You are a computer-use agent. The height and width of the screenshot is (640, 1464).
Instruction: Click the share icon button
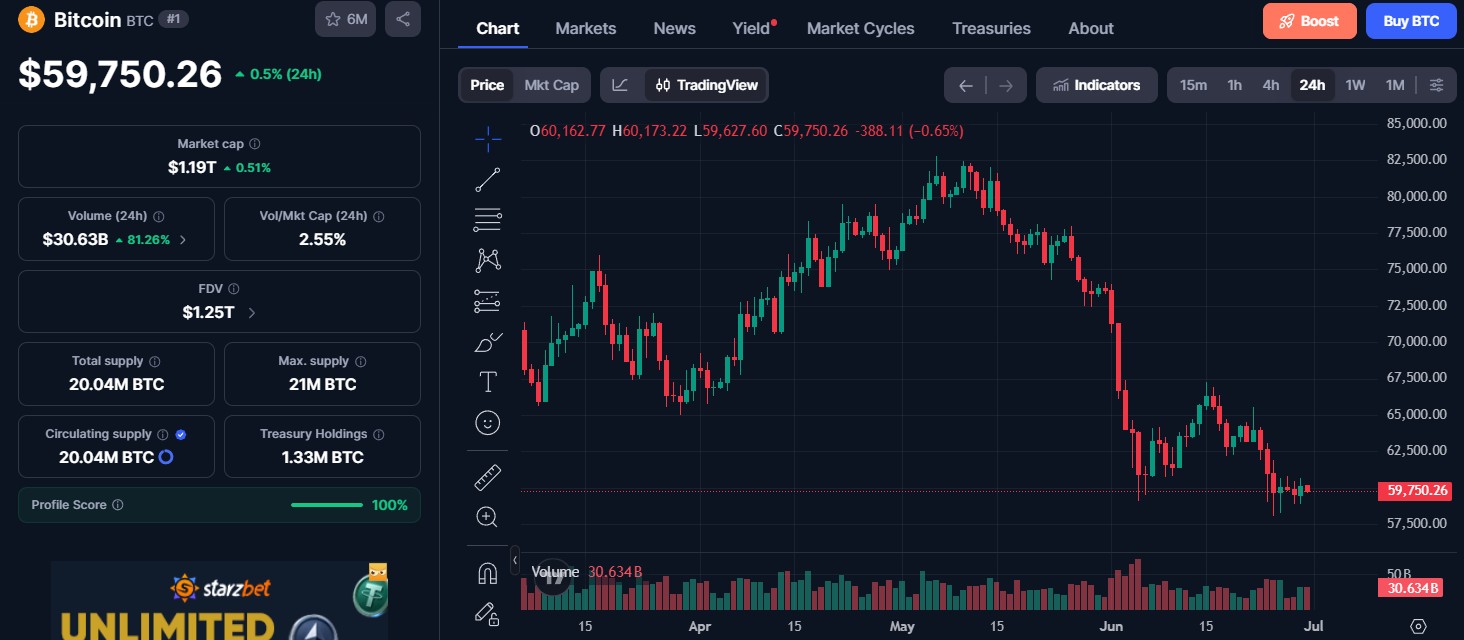click(403, 19)
